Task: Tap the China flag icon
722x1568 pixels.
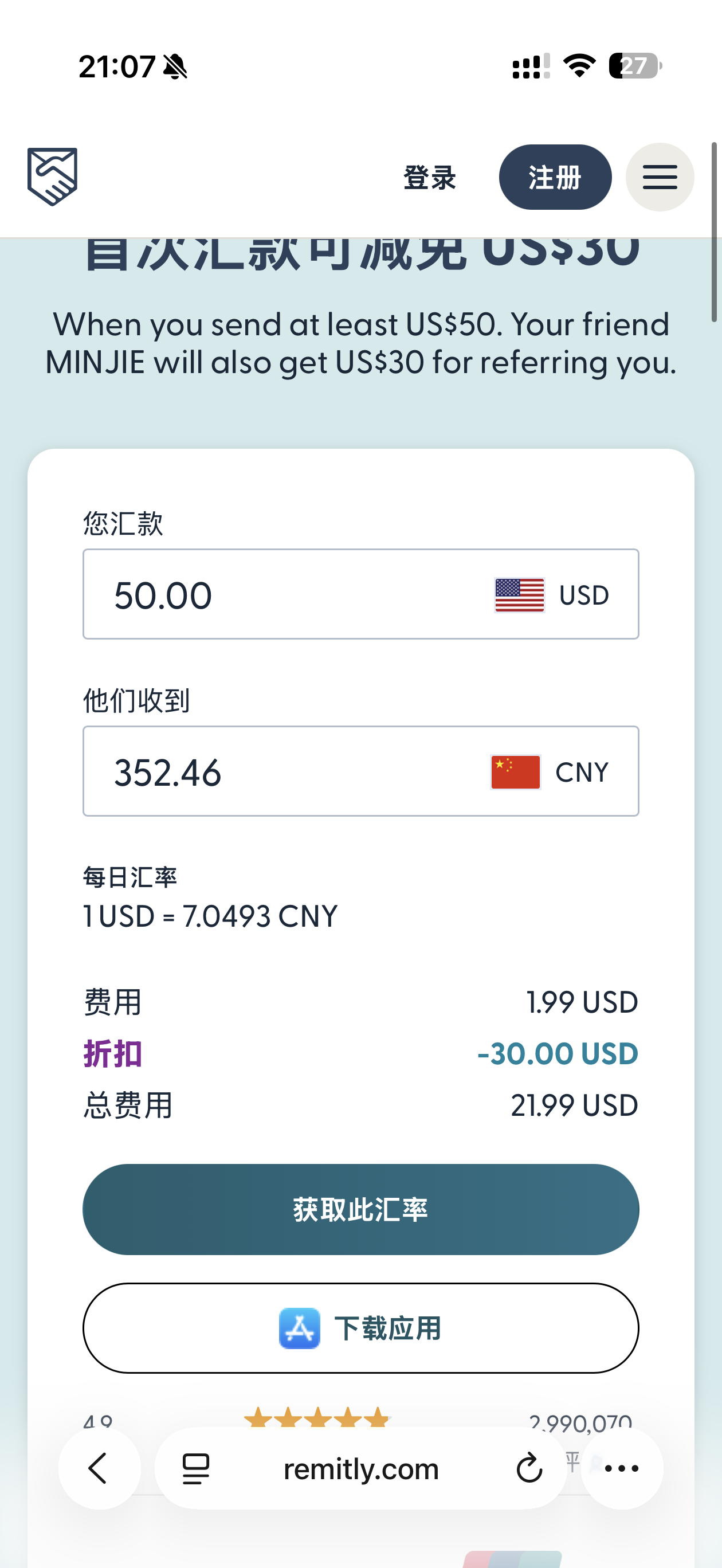Action: pos(516,772)
